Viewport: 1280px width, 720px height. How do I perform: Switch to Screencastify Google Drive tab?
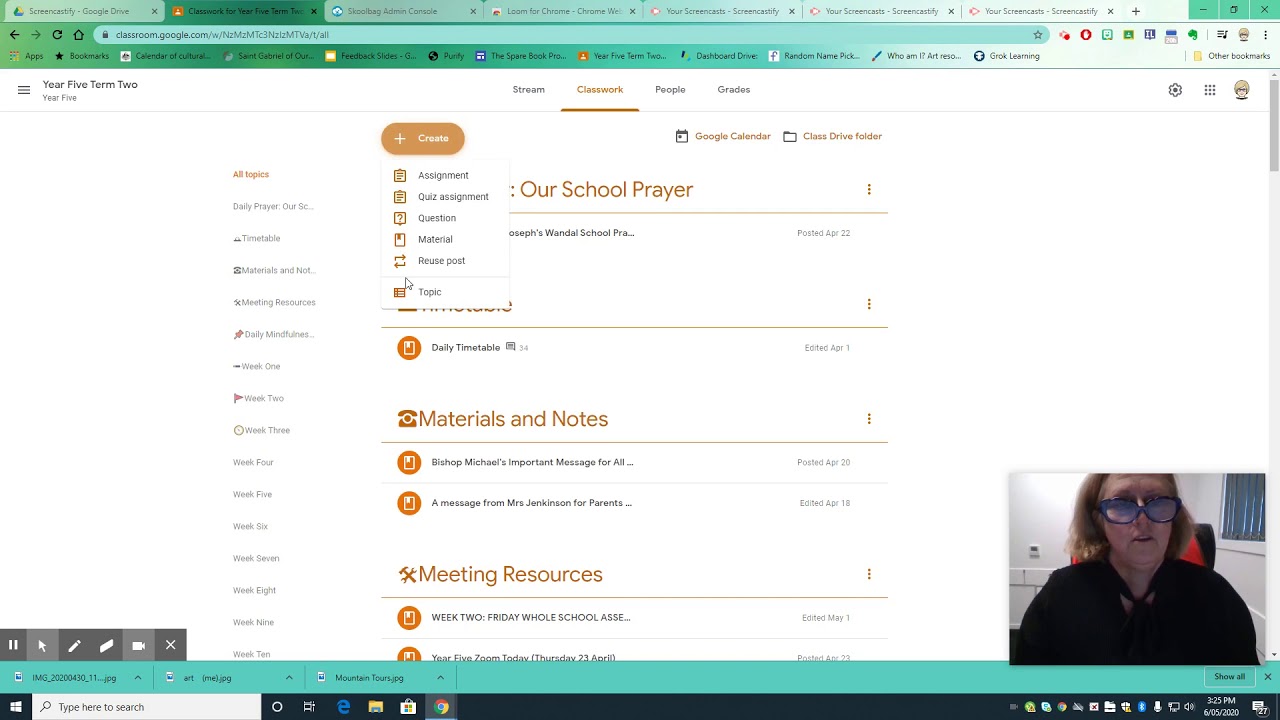80,11
